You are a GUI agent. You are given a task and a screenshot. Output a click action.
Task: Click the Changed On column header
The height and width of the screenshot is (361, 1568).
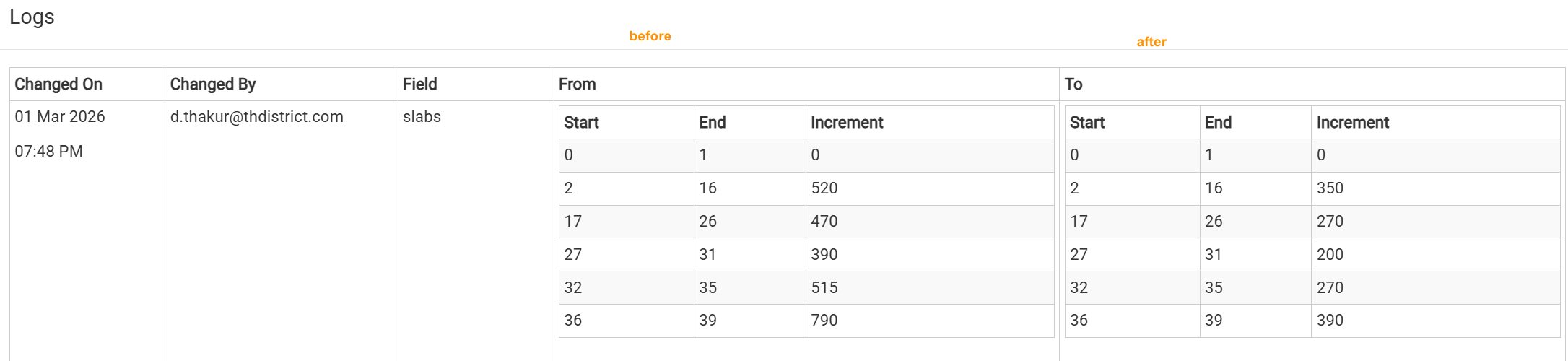[58, 84]
